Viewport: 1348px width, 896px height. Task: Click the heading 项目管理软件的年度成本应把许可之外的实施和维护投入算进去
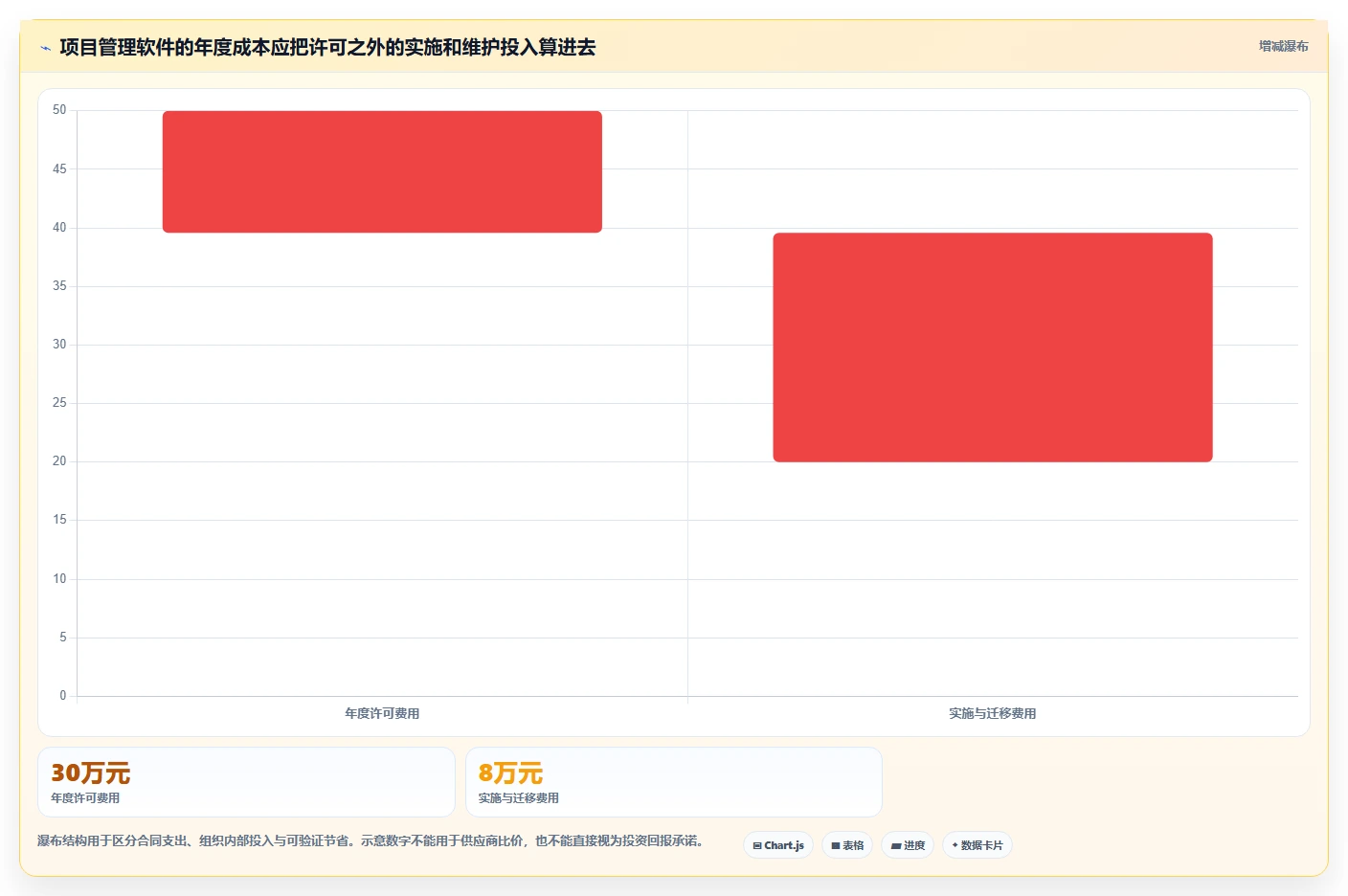[327, 47]
